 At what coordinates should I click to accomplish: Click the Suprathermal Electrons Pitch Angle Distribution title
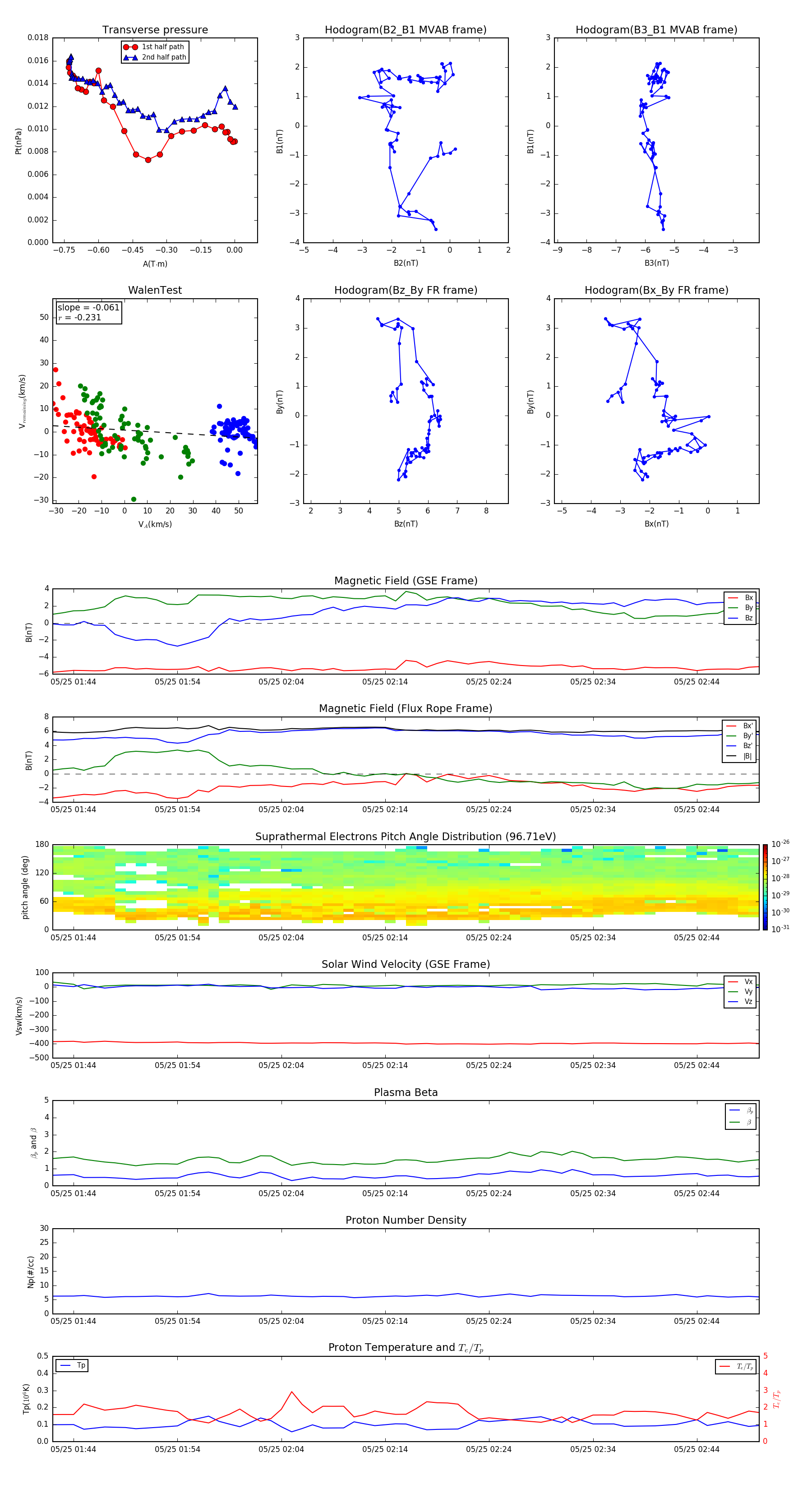[406, 837]
